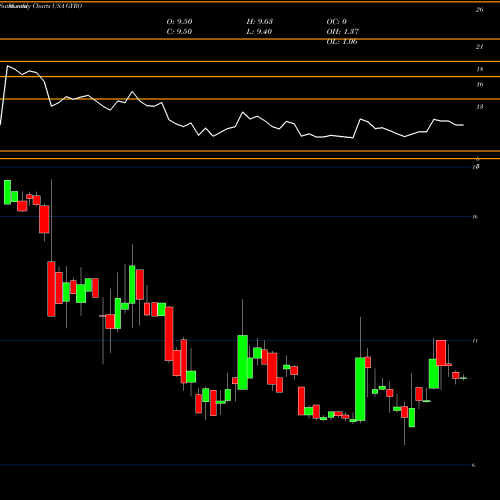Click the '16' label on the candlestick chart axis
500x500 pixels.
(x=475, y=217)
